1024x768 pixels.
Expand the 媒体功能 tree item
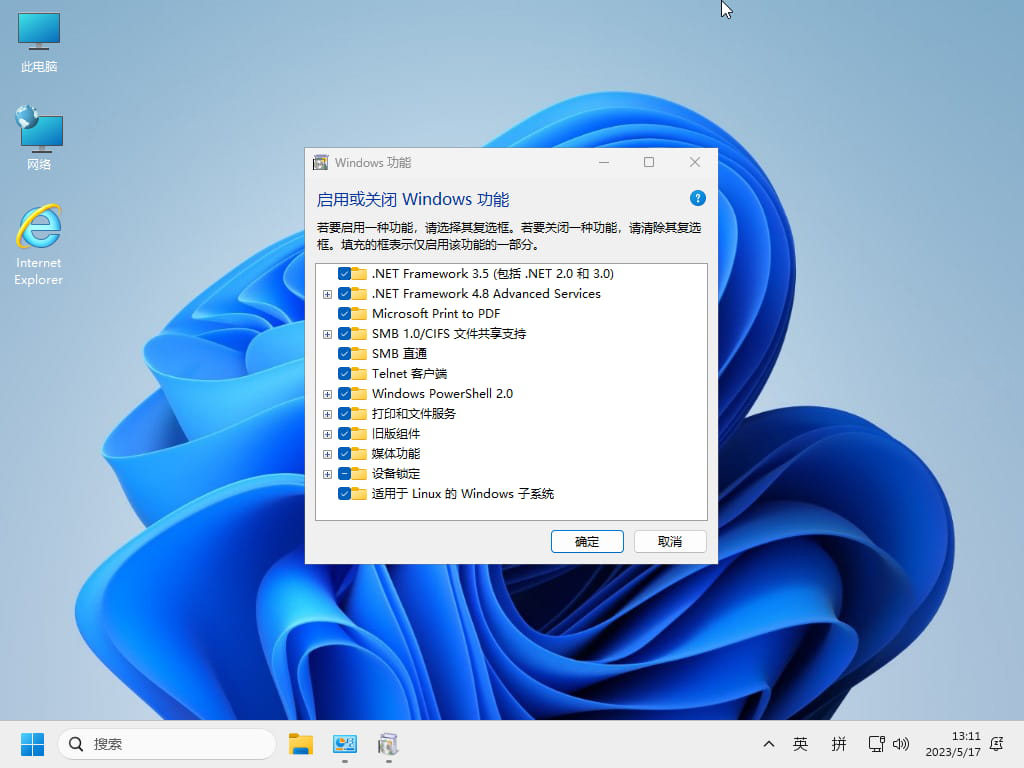(328, 453)
